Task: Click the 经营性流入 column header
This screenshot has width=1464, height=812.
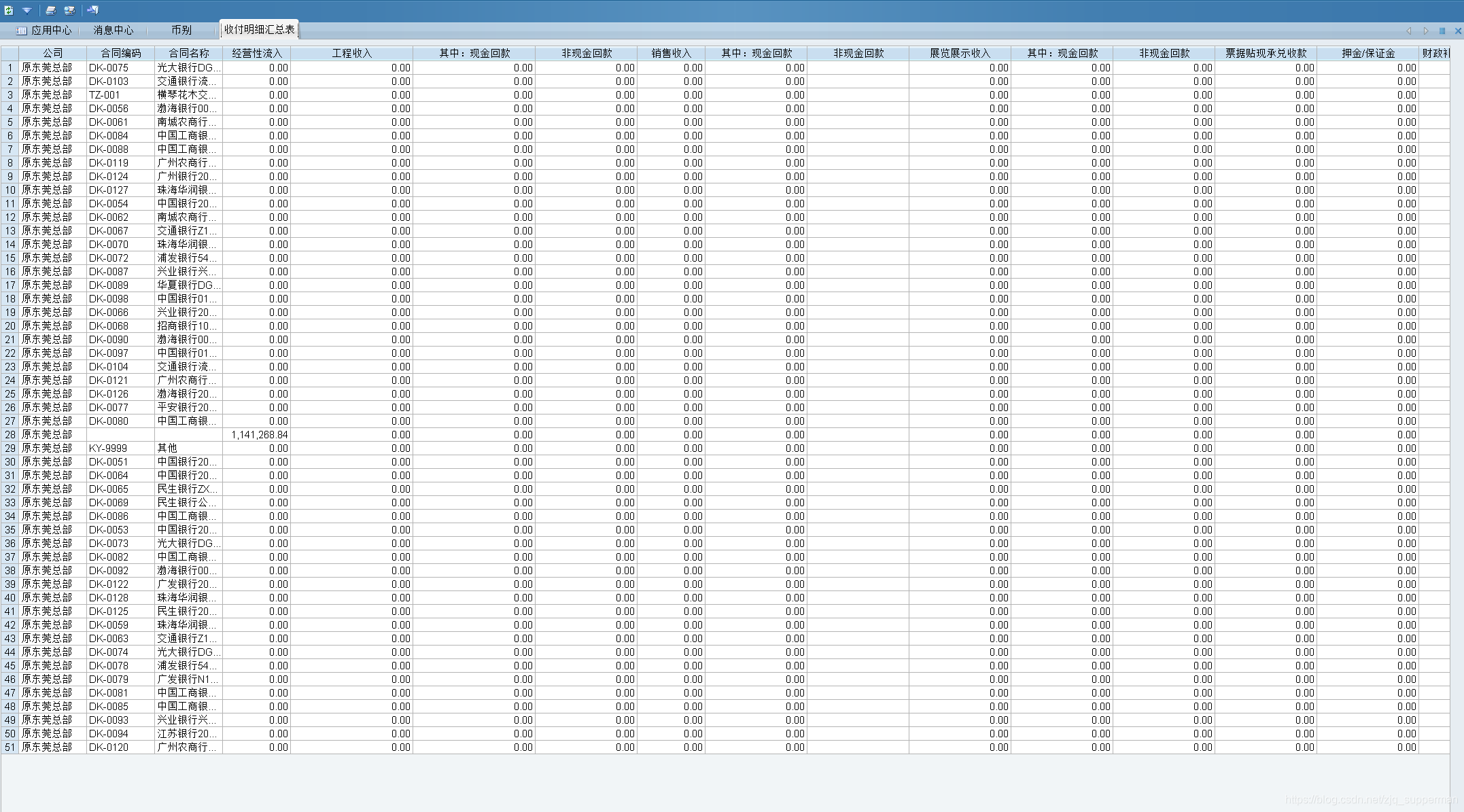Action: [256, 53]
